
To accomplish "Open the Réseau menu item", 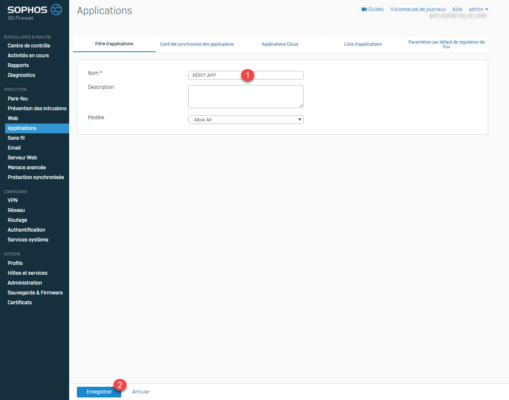I will pyautogui.click(x=16, y=210).
